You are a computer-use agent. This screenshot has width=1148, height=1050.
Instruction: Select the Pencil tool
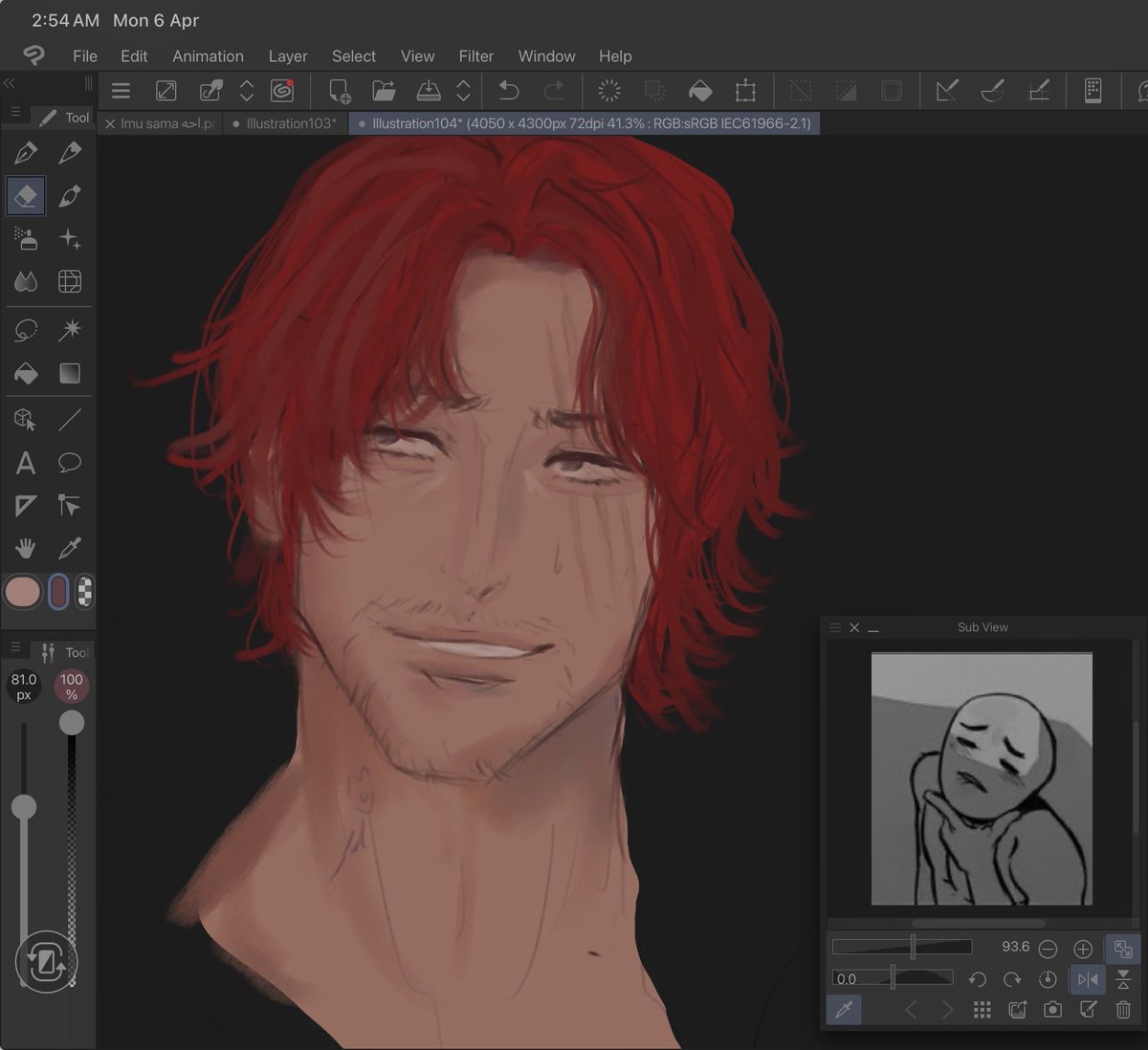point(70,153)
